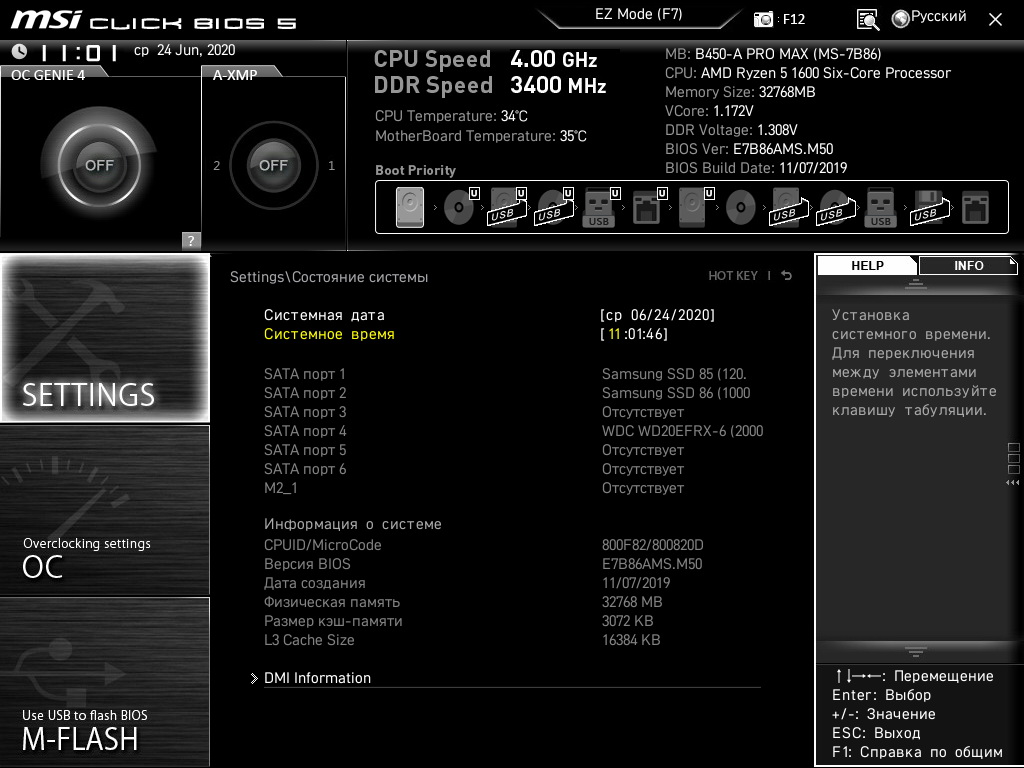1024x768 pixels.
Task: Collapse the help panel with side arrows
Action: (x=1012, y=483)
